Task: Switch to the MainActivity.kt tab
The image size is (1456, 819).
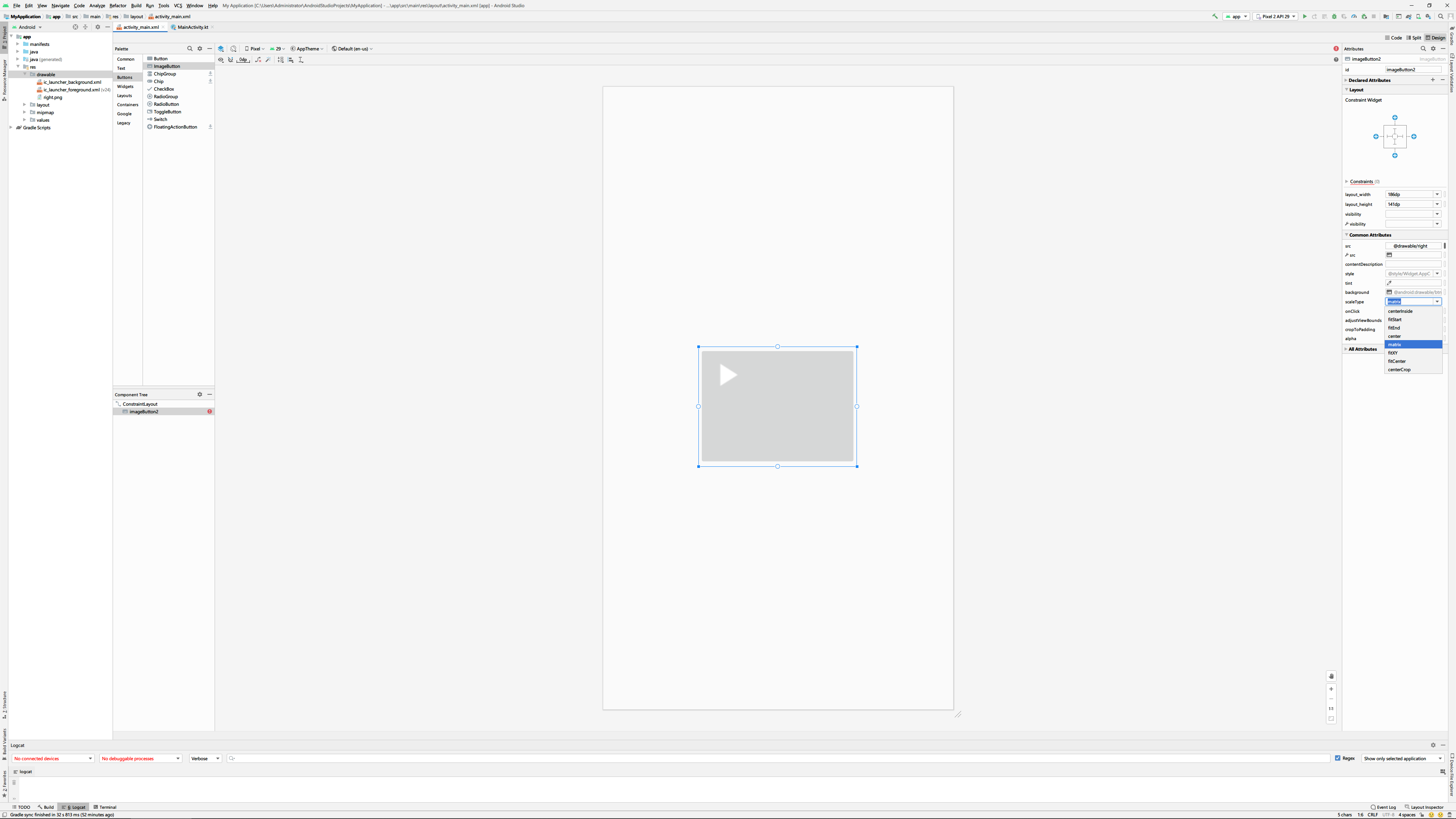Action: coord(192,27)
